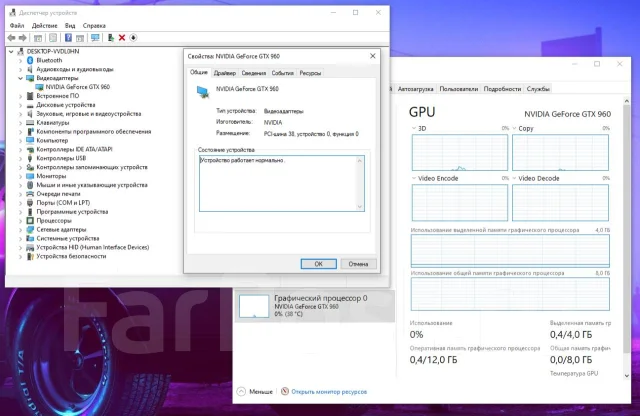Click the resource monitor icon in Task Manager
The height and width of the screenshot is (416, 640).
coord(285,392)
